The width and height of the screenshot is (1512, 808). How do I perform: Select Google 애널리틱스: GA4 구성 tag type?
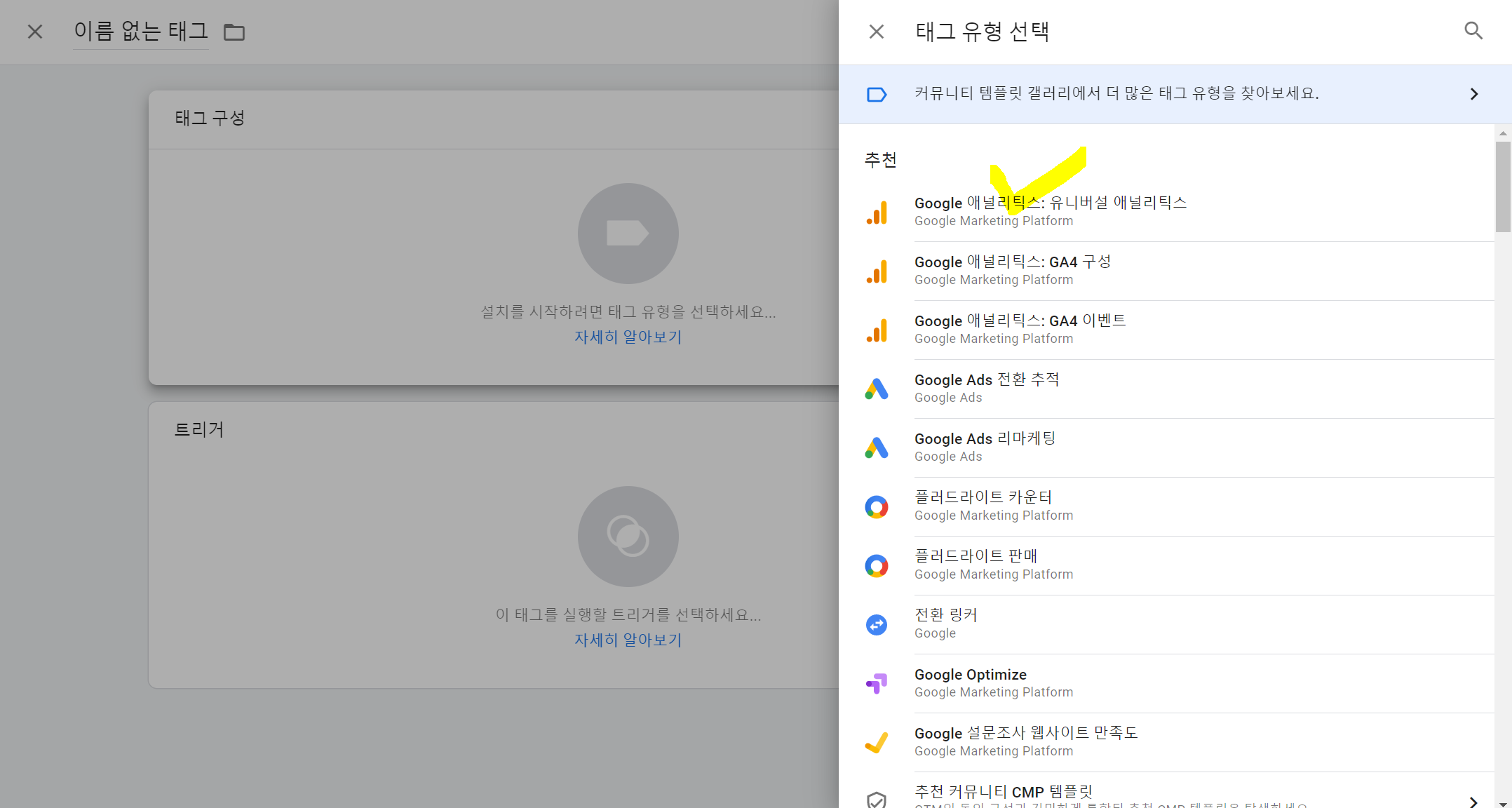click(1013, 269)
